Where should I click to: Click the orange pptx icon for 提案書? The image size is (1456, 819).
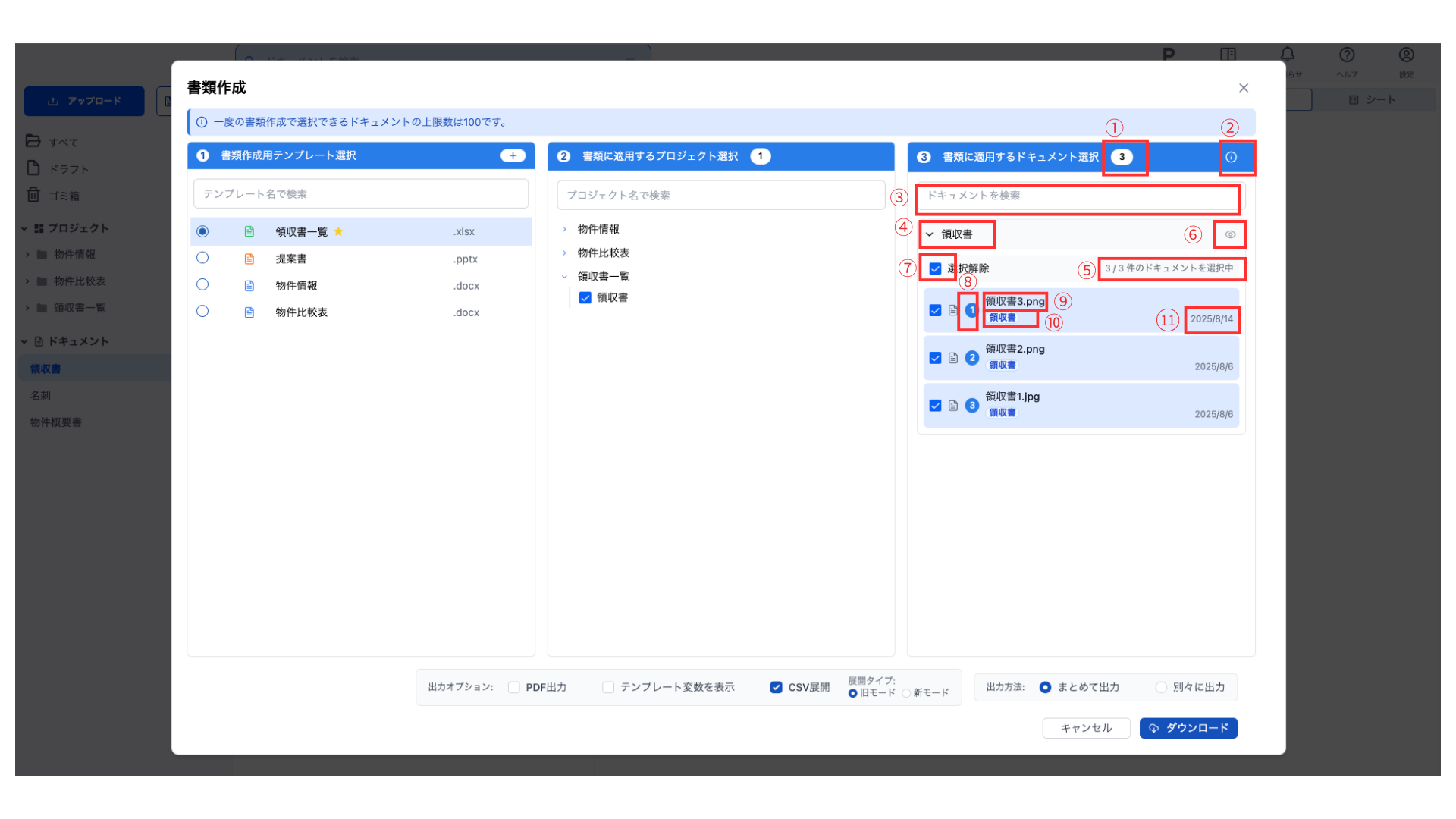(x=249, y=259)
